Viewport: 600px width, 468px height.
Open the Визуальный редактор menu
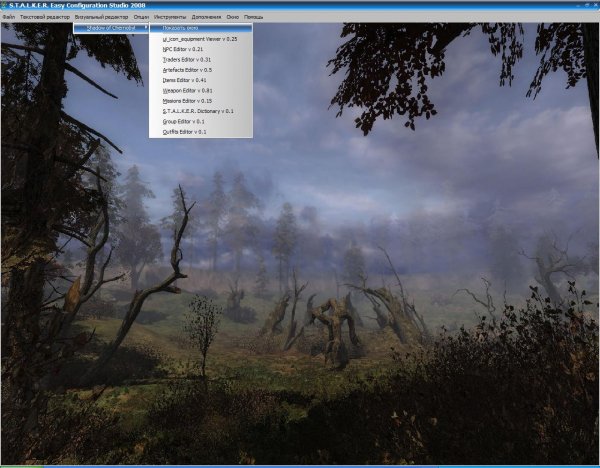tap(101, 17)
